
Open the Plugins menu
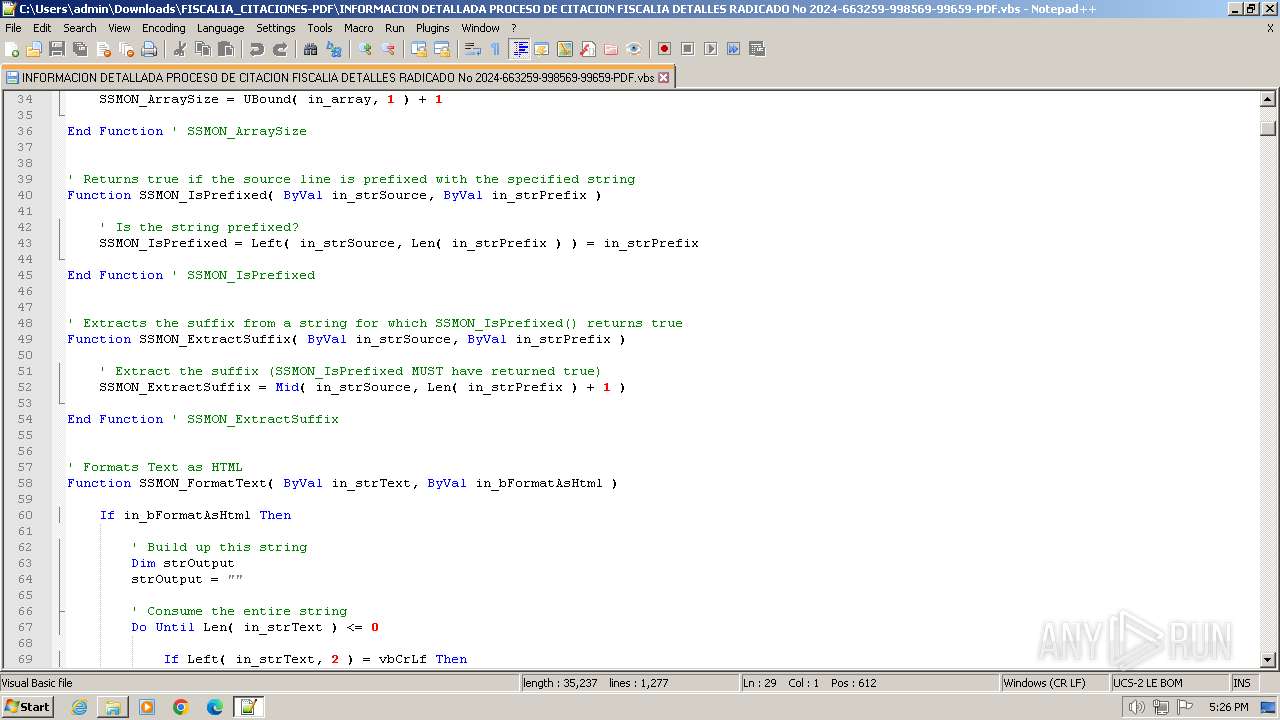tap(433, 28)
